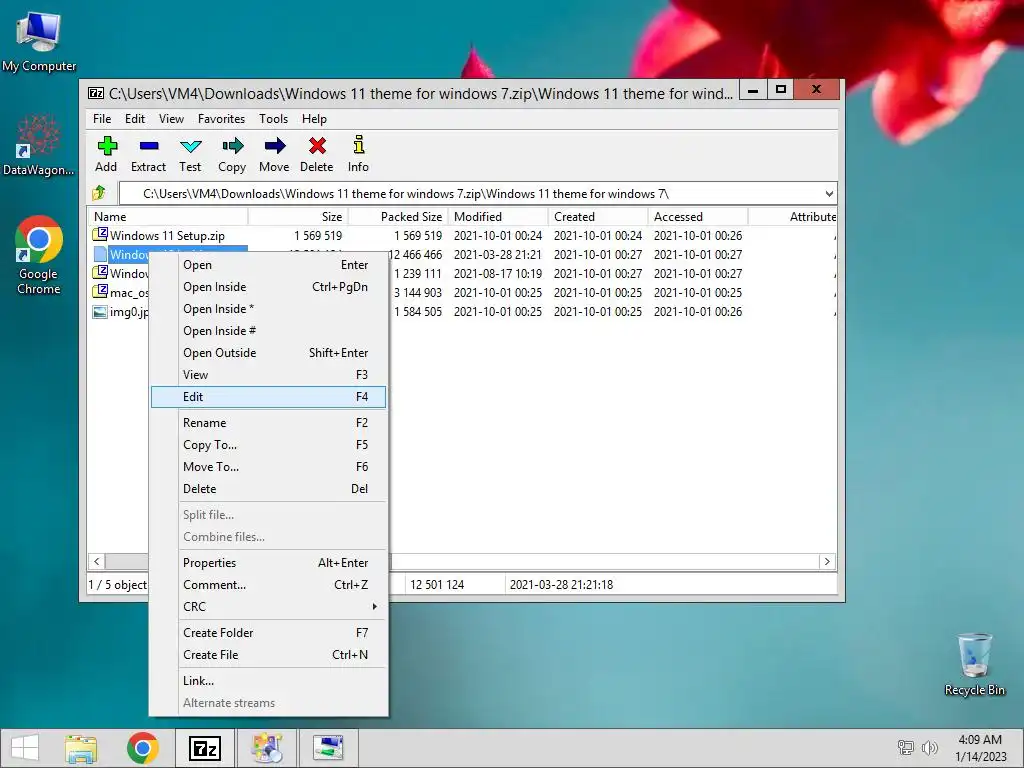Choose Copy To... in context menu
The image size is (1024, 768).
tap(268, 445)
